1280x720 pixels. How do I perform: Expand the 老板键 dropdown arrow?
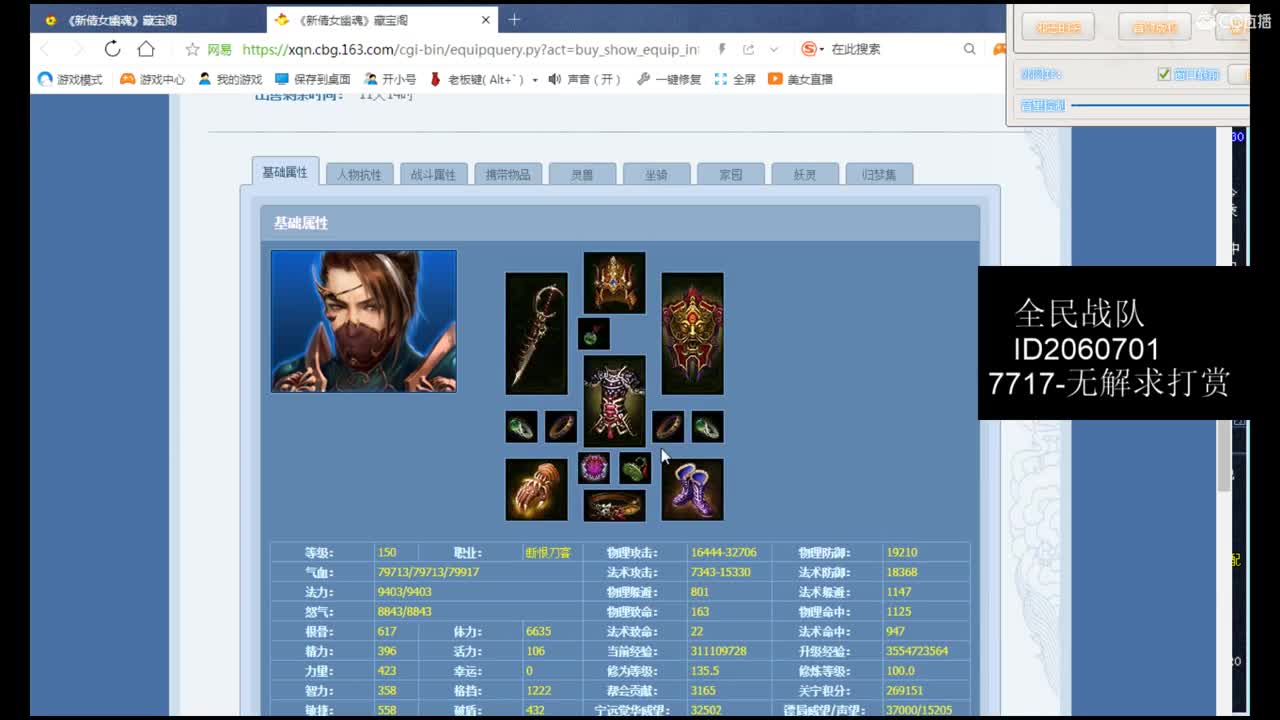(x=535, y=80)
